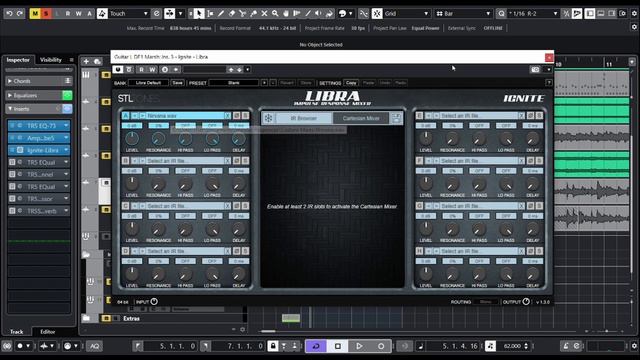The image size is (640, 360).
Task: Switch to Cartesian Mixer tab
Action: [x=361, y=118]
